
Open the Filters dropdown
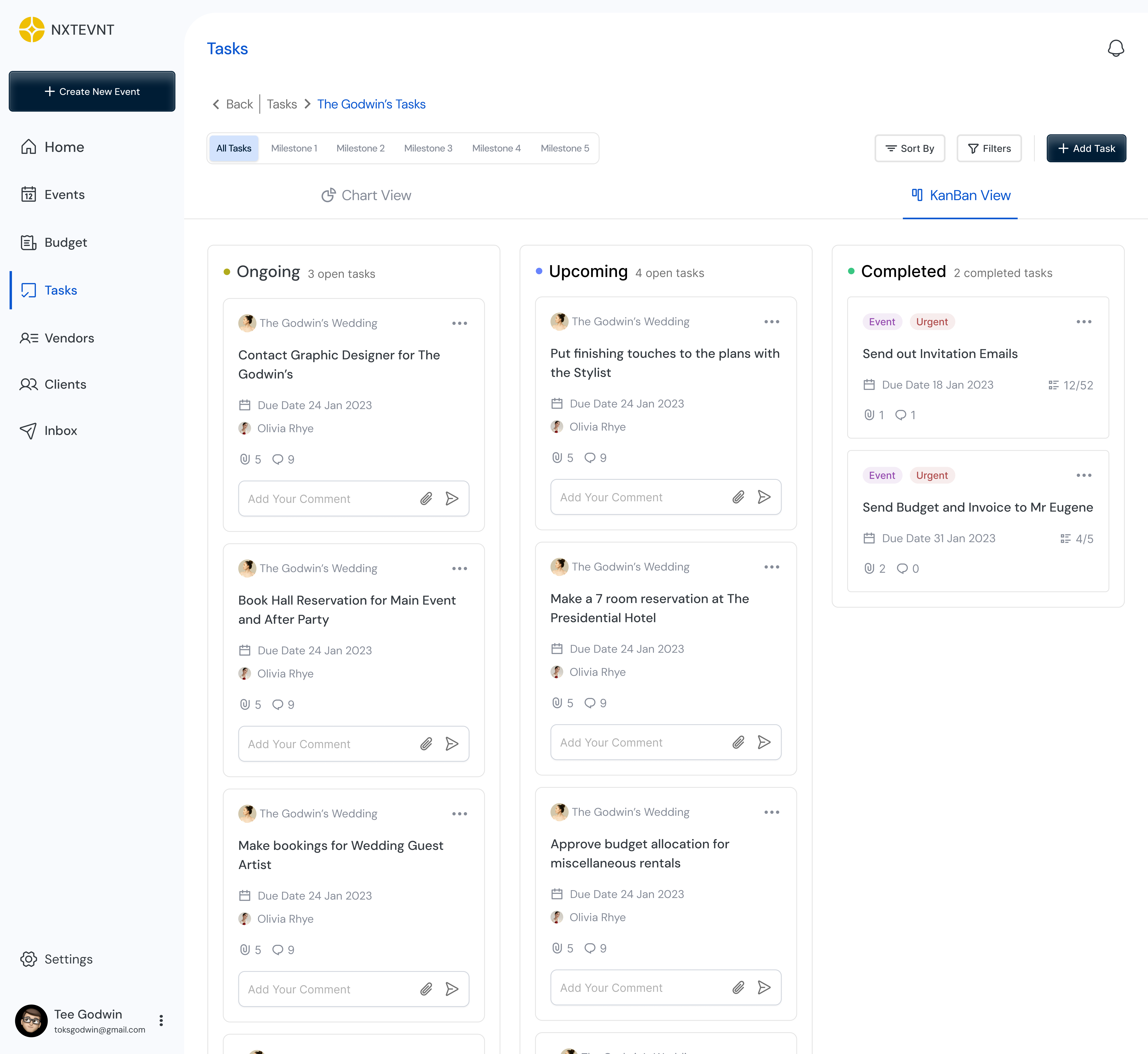click(989, 148)
